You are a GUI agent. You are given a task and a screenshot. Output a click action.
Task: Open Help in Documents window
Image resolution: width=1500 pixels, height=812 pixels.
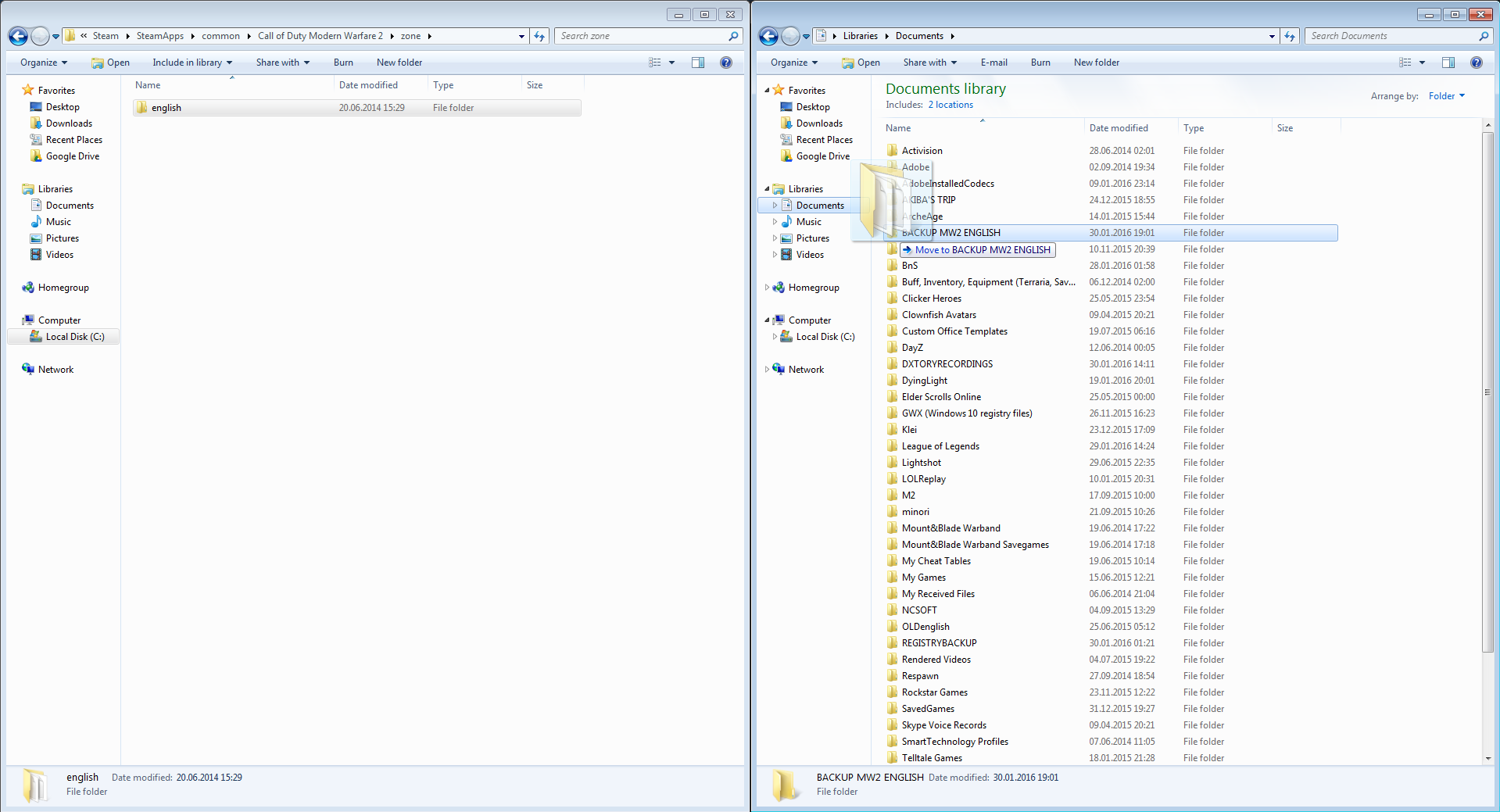(1477, 63)
